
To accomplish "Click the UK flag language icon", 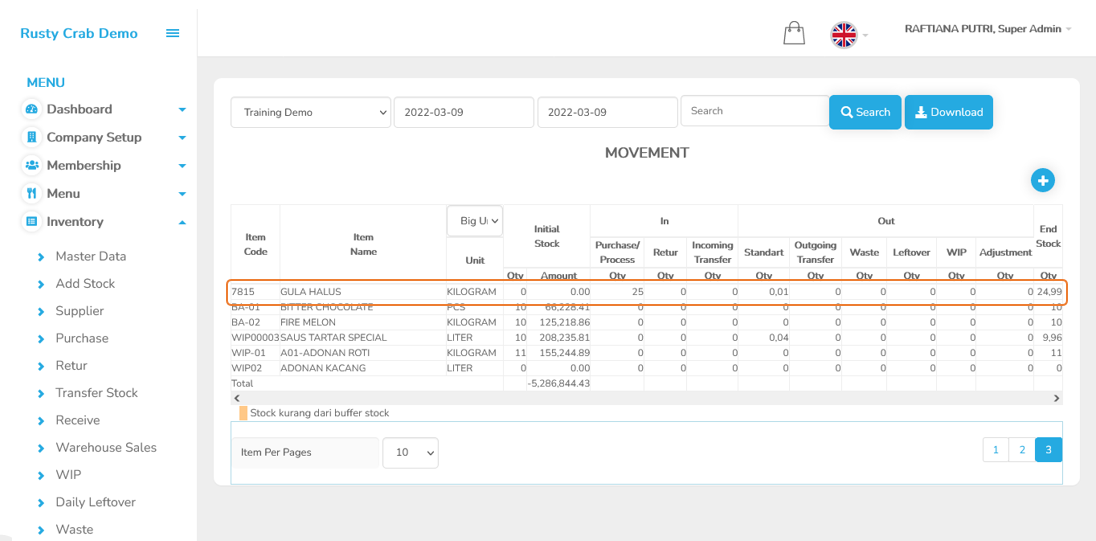I will tap(844, 35).
